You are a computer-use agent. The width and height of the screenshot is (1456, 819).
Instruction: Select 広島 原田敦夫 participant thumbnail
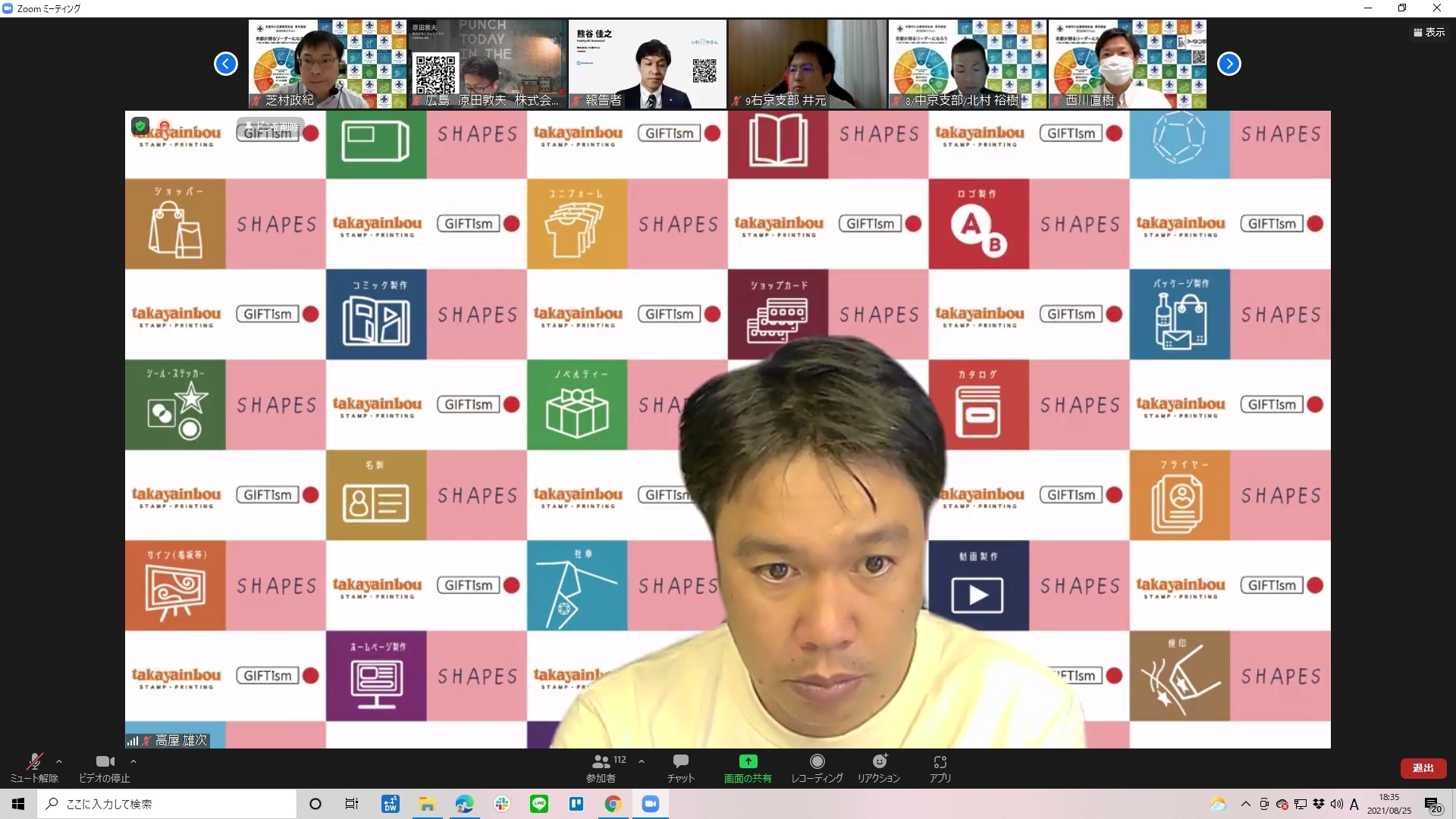(x=488, y=64)
